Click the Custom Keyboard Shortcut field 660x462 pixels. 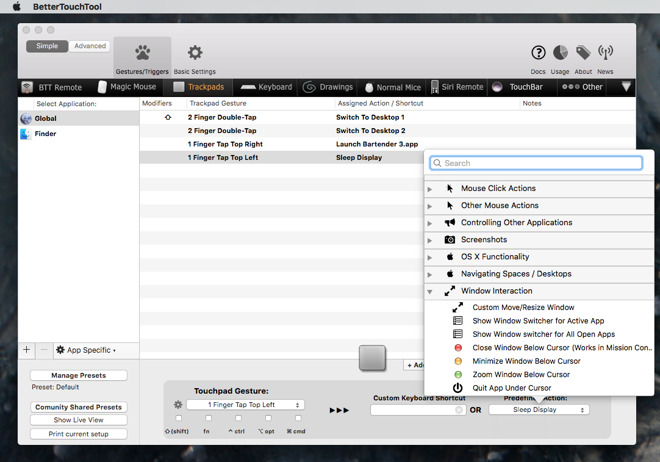coord(418,410)
